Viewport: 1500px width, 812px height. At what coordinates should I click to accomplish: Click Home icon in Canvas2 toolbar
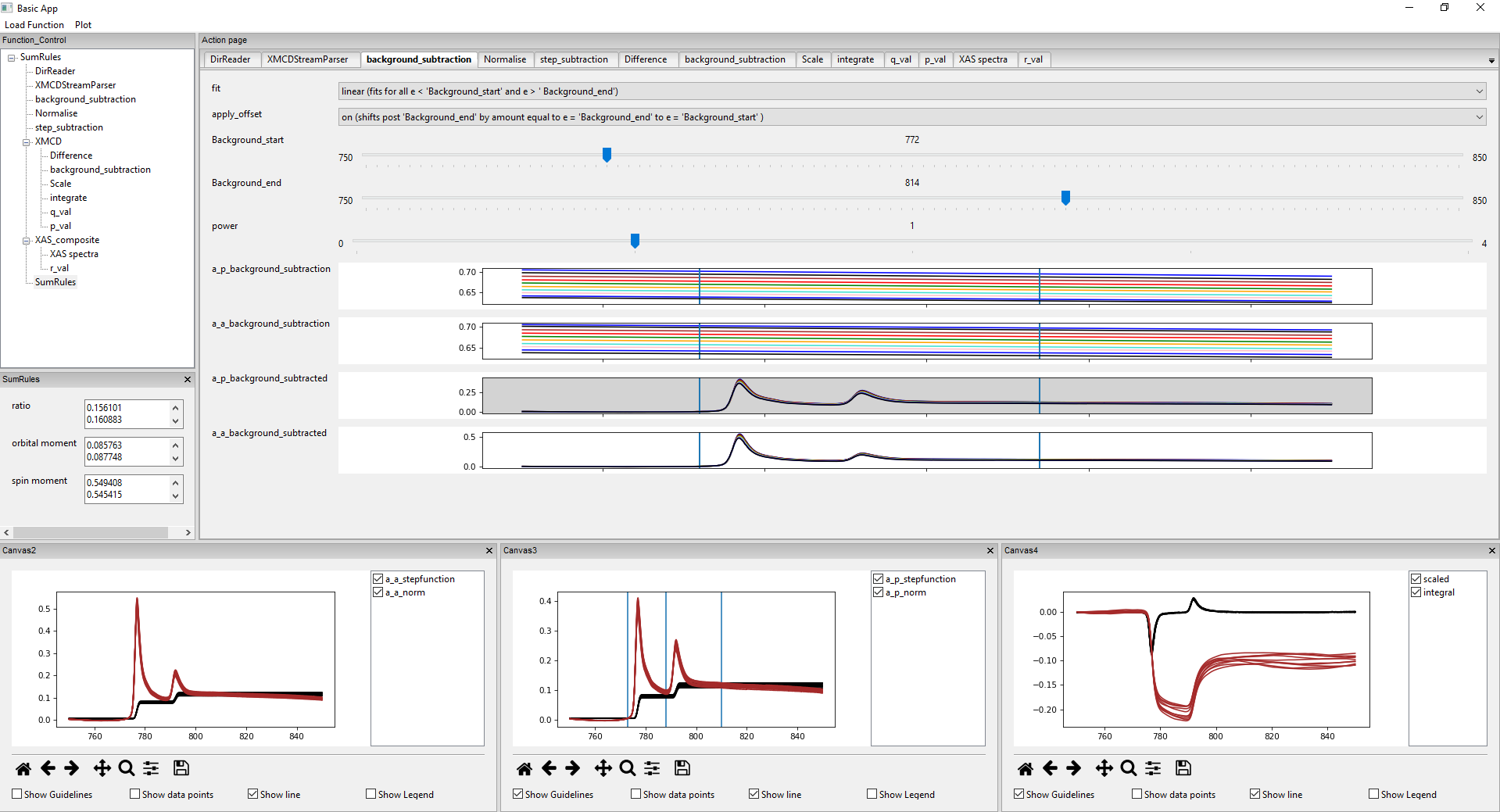pos(23,768)
